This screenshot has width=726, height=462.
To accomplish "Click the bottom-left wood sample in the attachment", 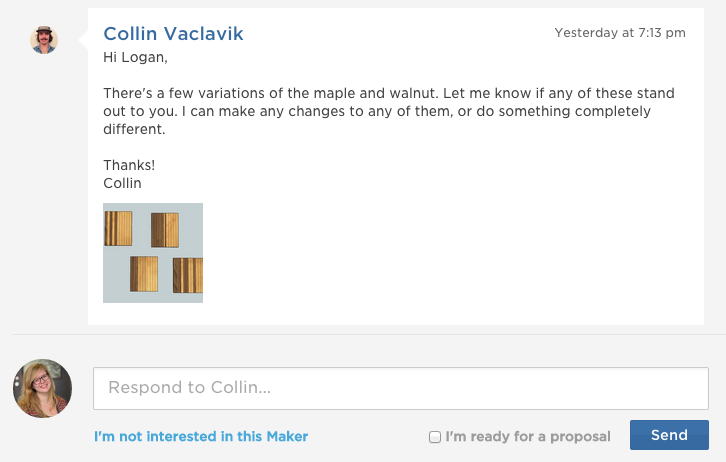I will point(144,274).
